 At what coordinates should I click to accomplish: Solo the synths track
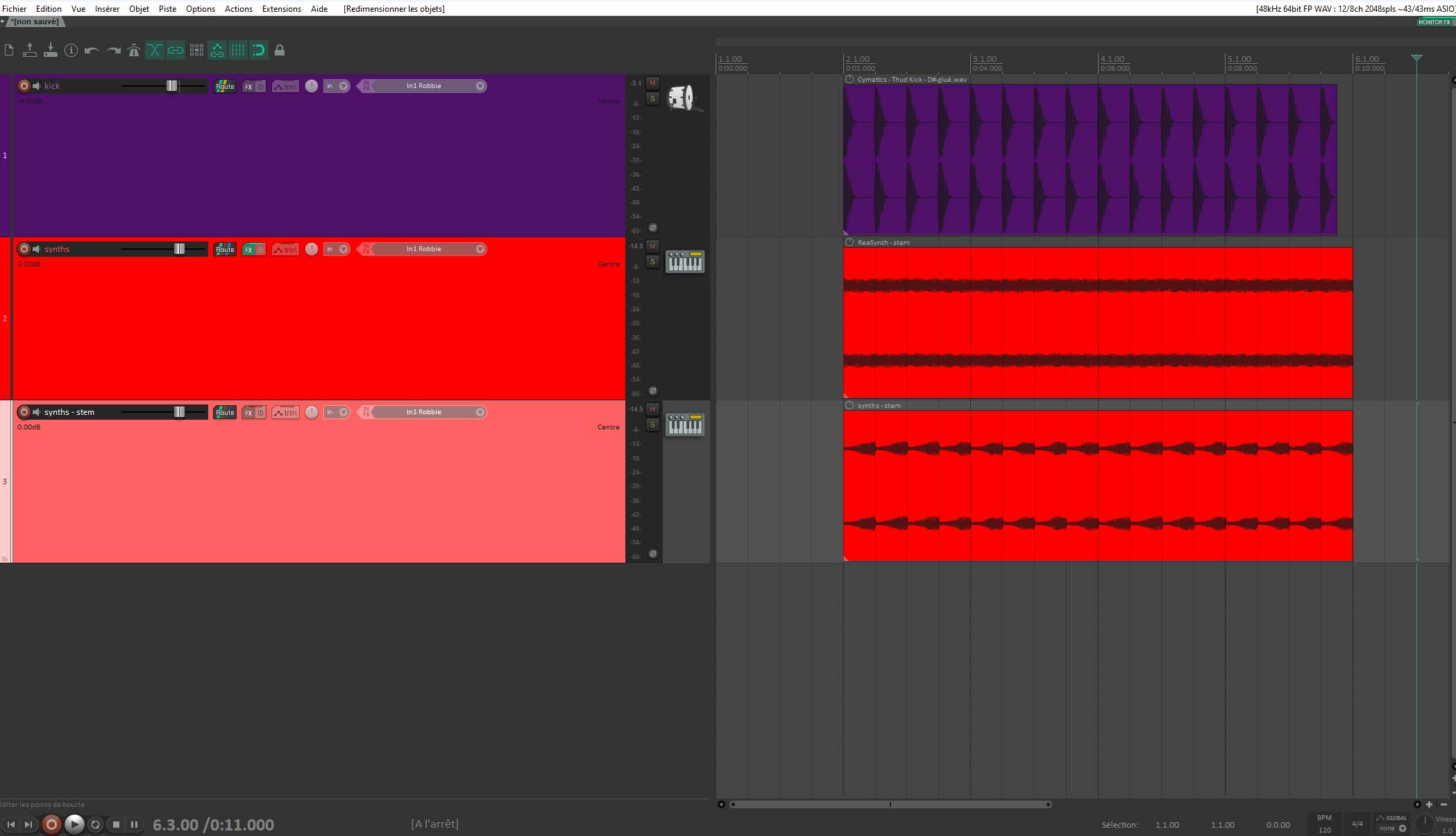click(652, 262)
